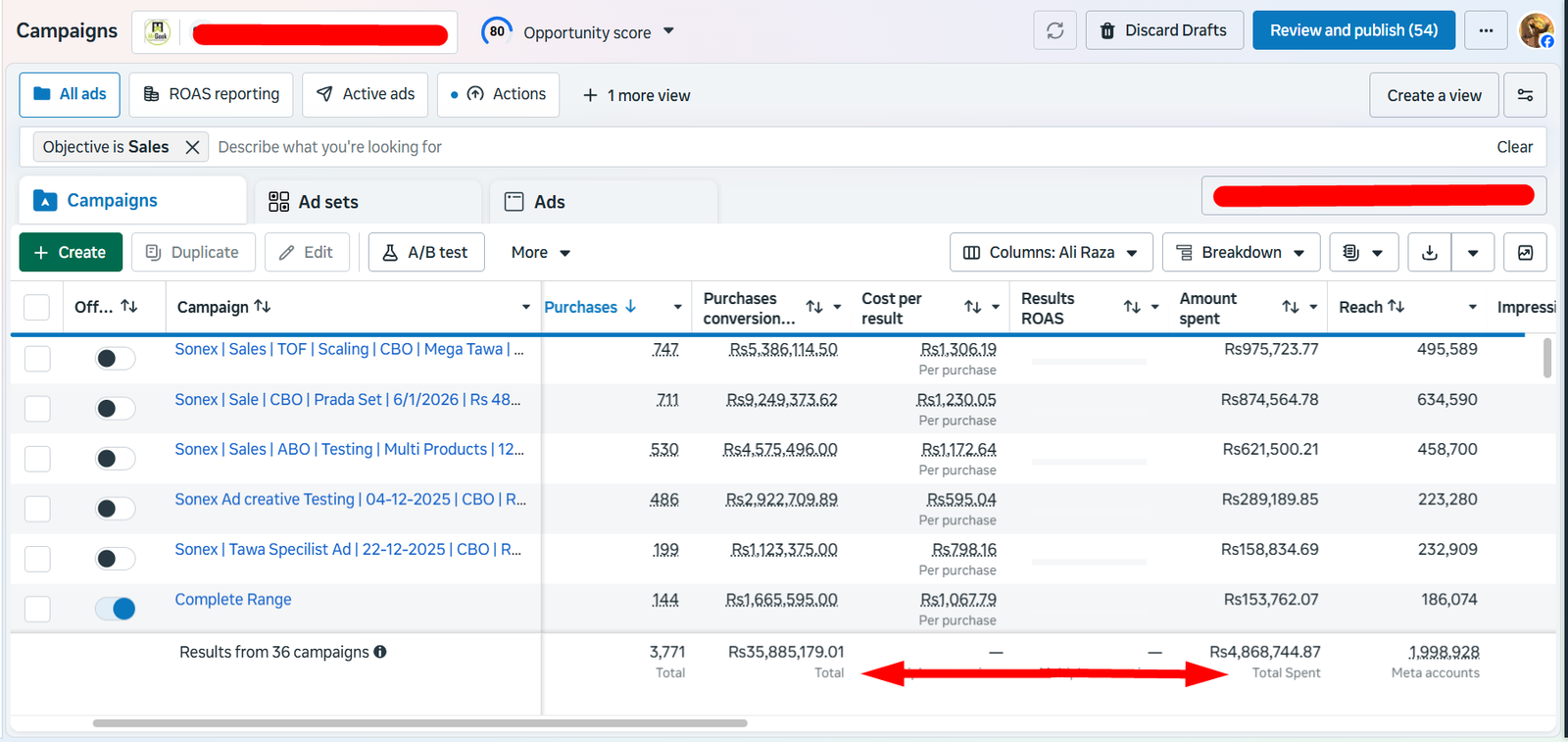
Task: Turn off the Complete Range campaign toggle
Action: tap(115, 609)
